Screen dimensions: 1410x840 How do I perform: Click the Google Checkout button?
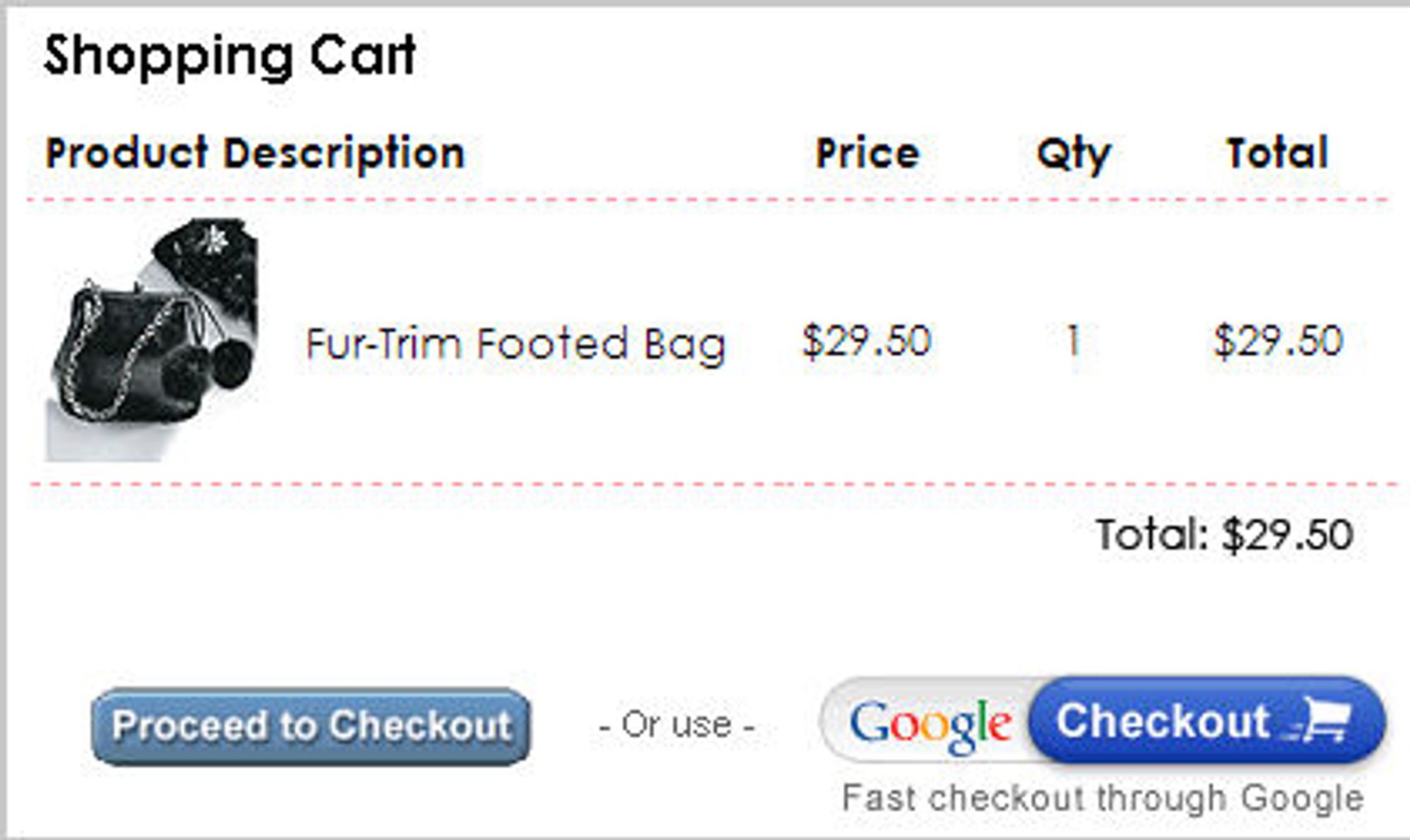[x=1103, y=721]
